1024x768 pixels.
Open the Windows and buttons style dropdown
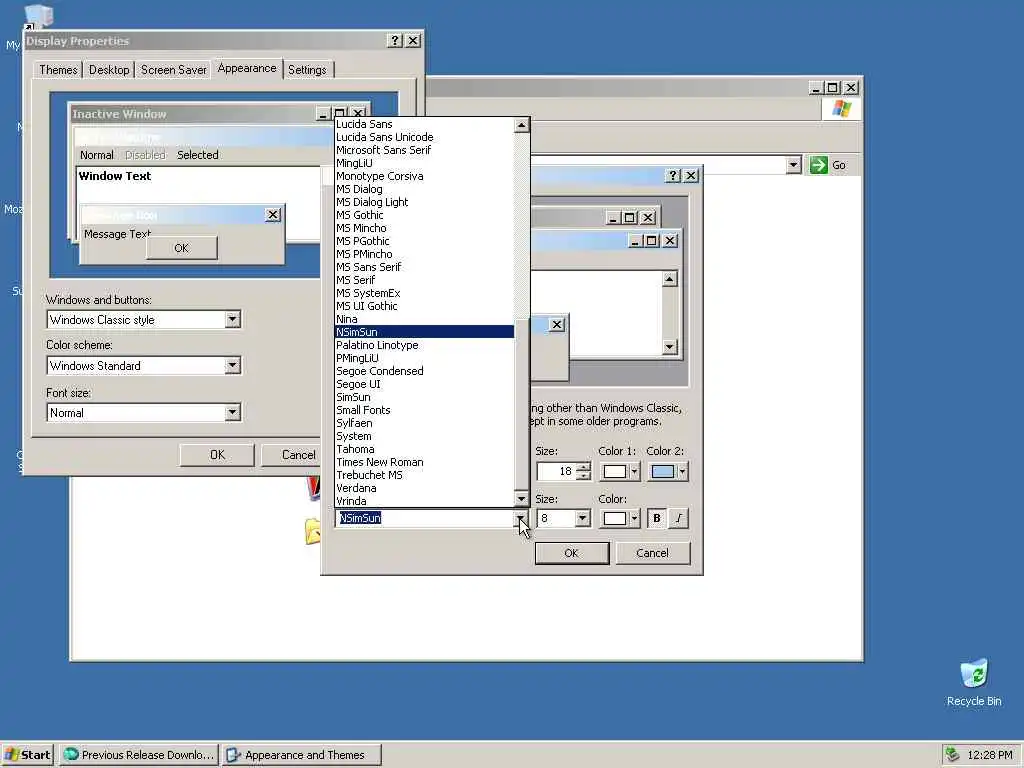click(x=232, y=319)
